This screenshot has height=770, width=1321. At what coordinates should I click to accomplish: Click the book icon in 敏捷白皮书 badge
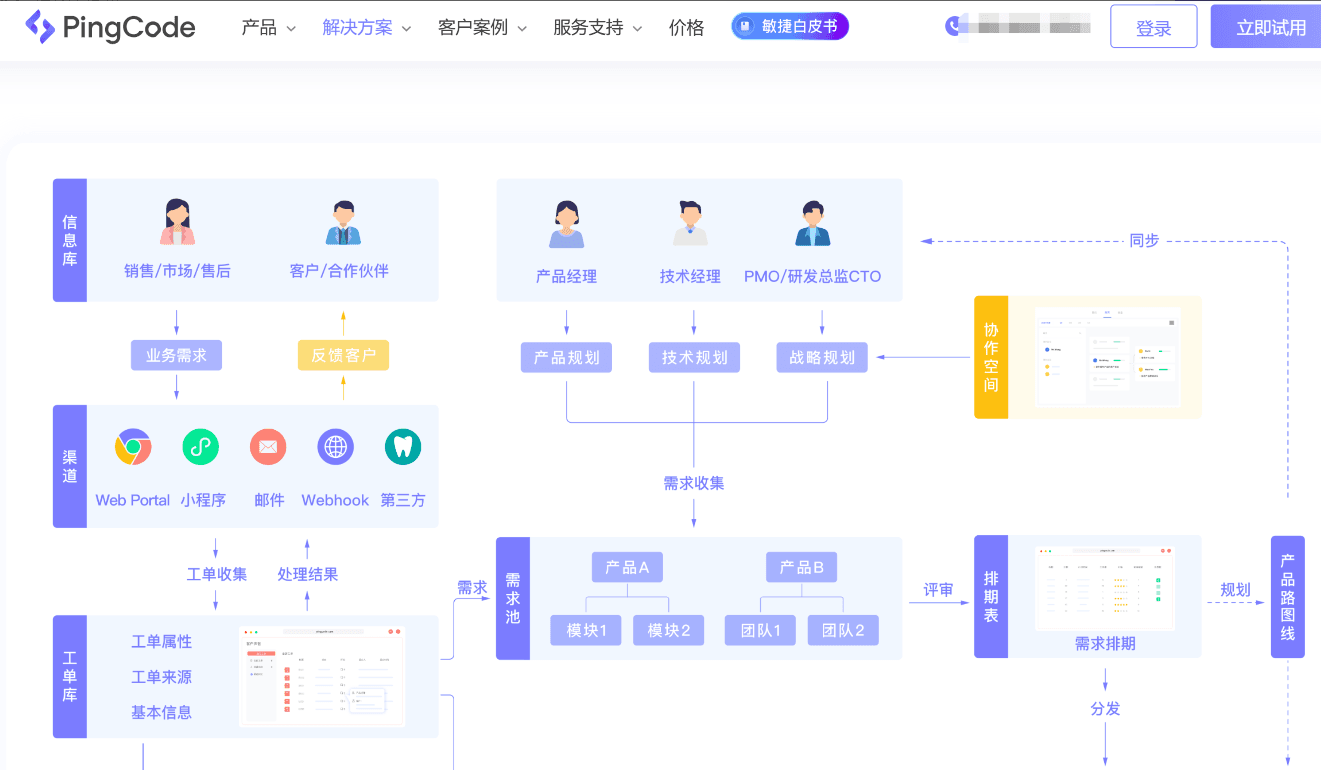coord(745,27)
